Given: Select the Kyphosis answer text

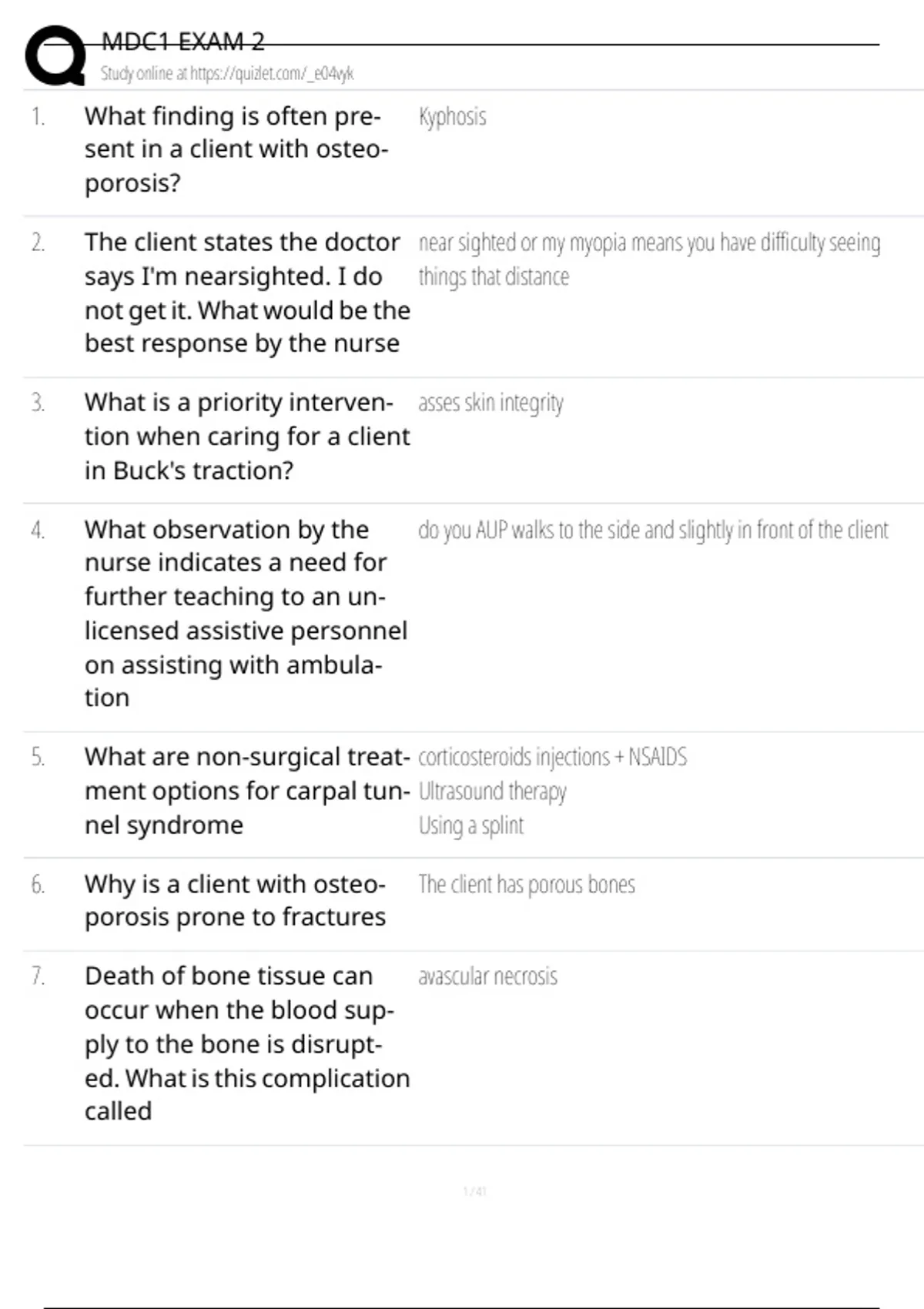Looking at the screenshot, I should [452, 117].
